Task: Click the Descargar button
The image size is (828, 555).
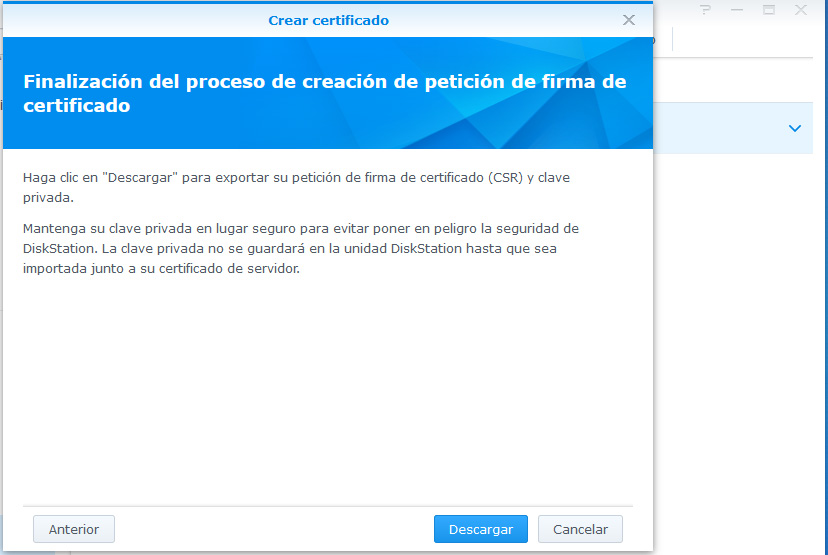Action: (480, 529)
